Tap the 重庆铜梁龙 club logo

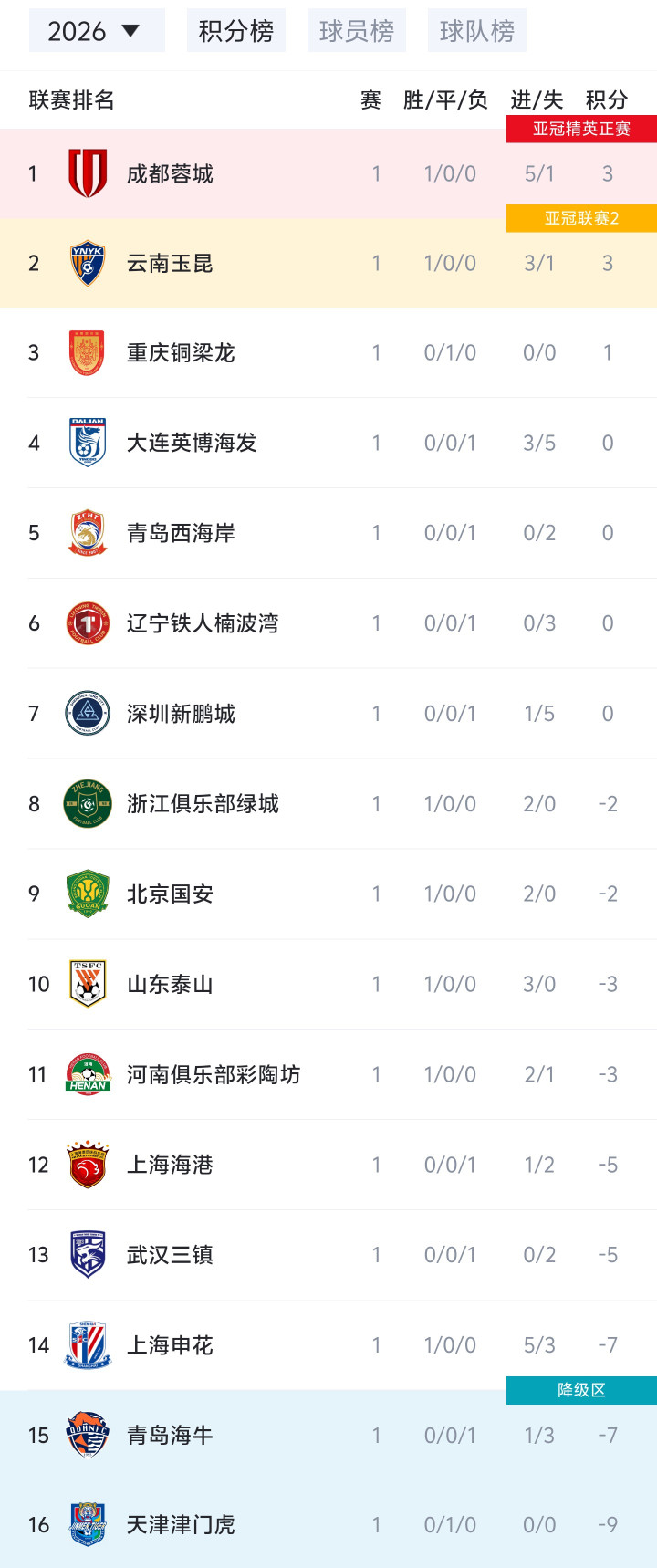88,353
